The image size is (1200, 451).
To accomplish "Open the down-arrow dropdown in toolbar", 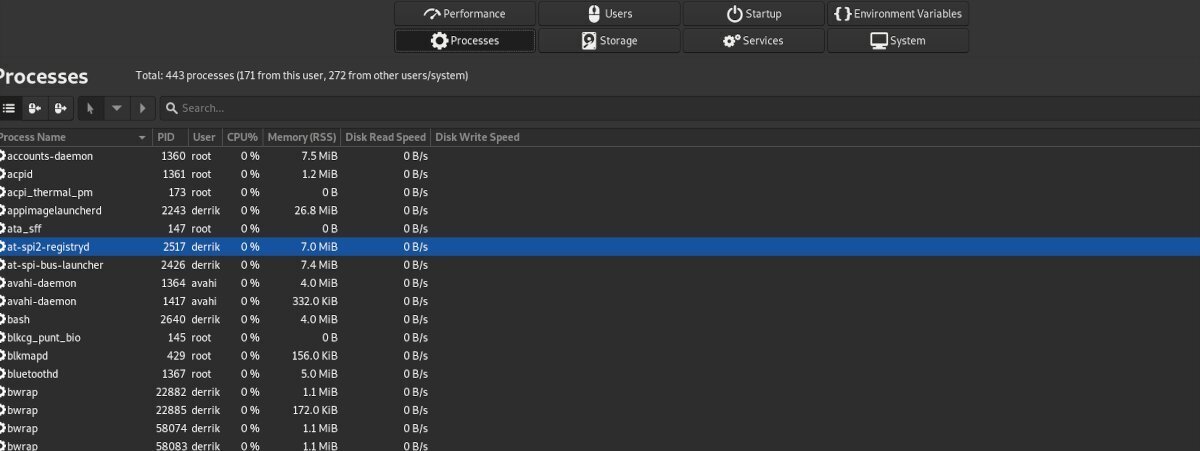I will [117, 108].
